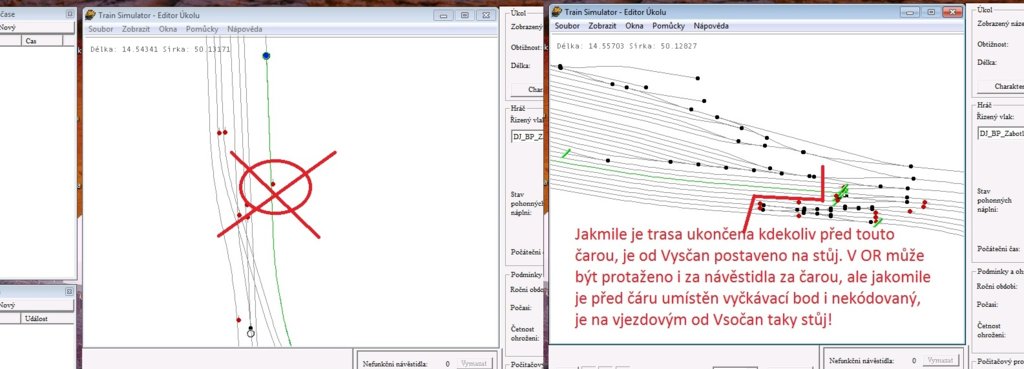Open Soubor menu in right editor window
Image resolution: width=1024 pixels, height=369 pixels.
coord(568,26)
